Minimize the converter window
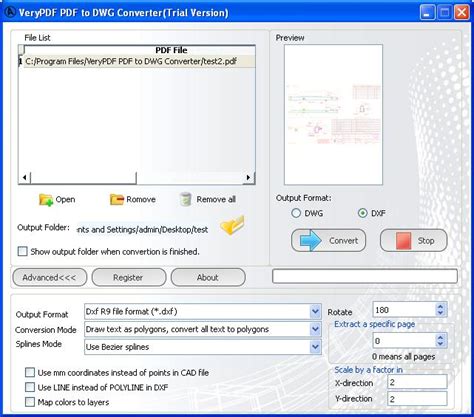The width and height of the screenshot is (474, 417). pyautogui.click(x=427, y=13)
